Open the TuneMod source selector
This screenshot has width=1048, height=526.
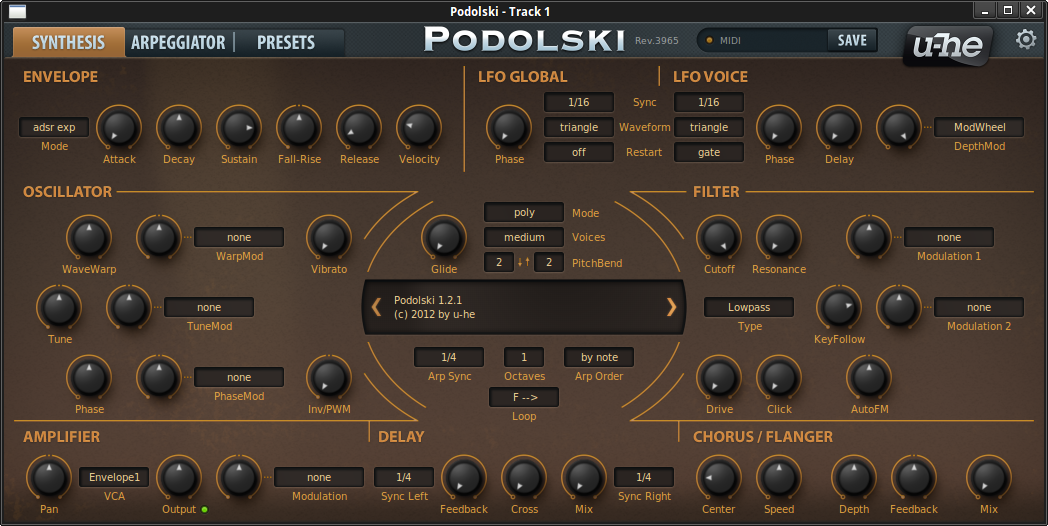pos(209,307)
